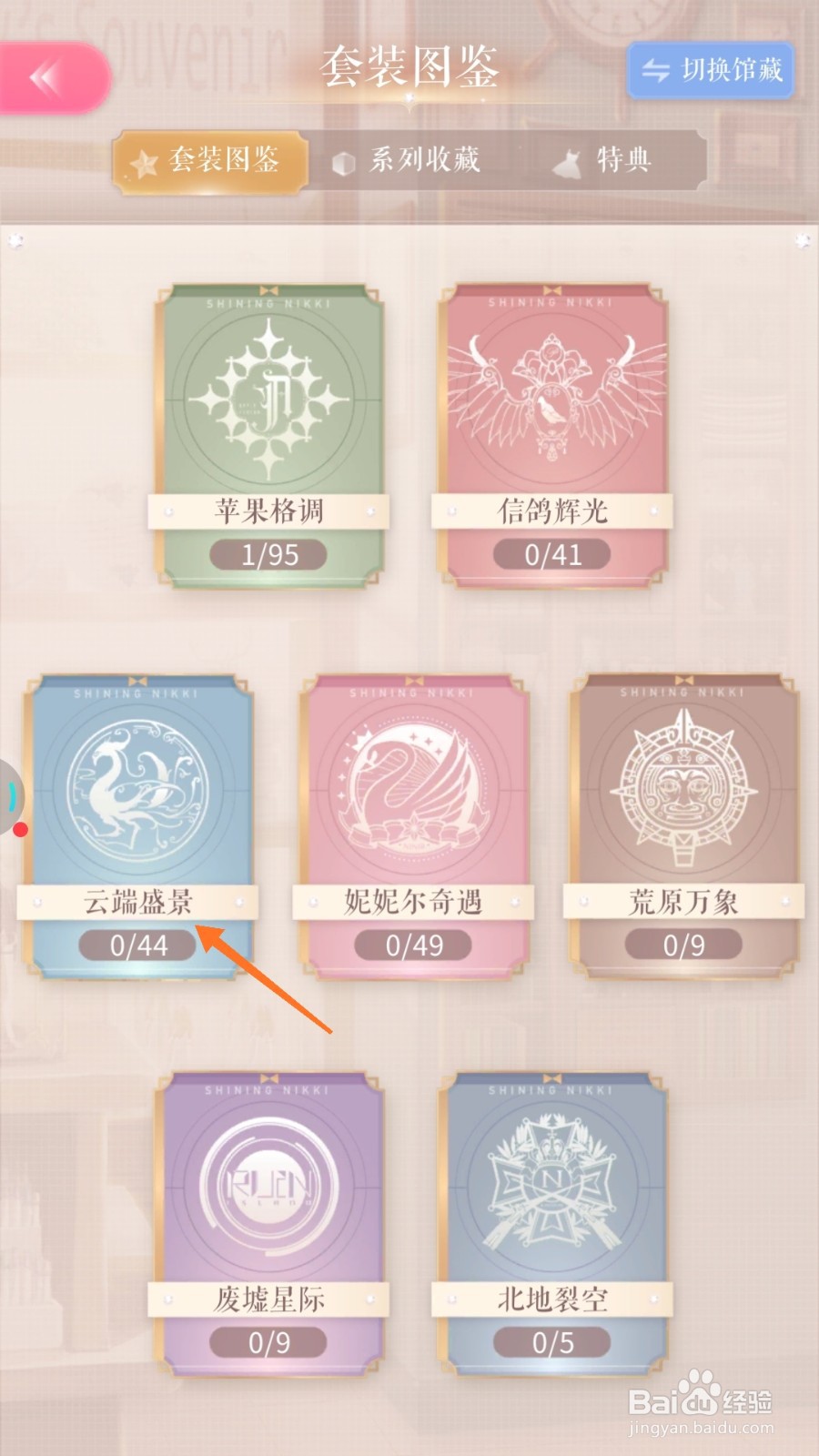Image resolution: width=819 pixels, height=1456 pixels.
Task: Open the 特典 tab
Action: click(x=605, y=161)
